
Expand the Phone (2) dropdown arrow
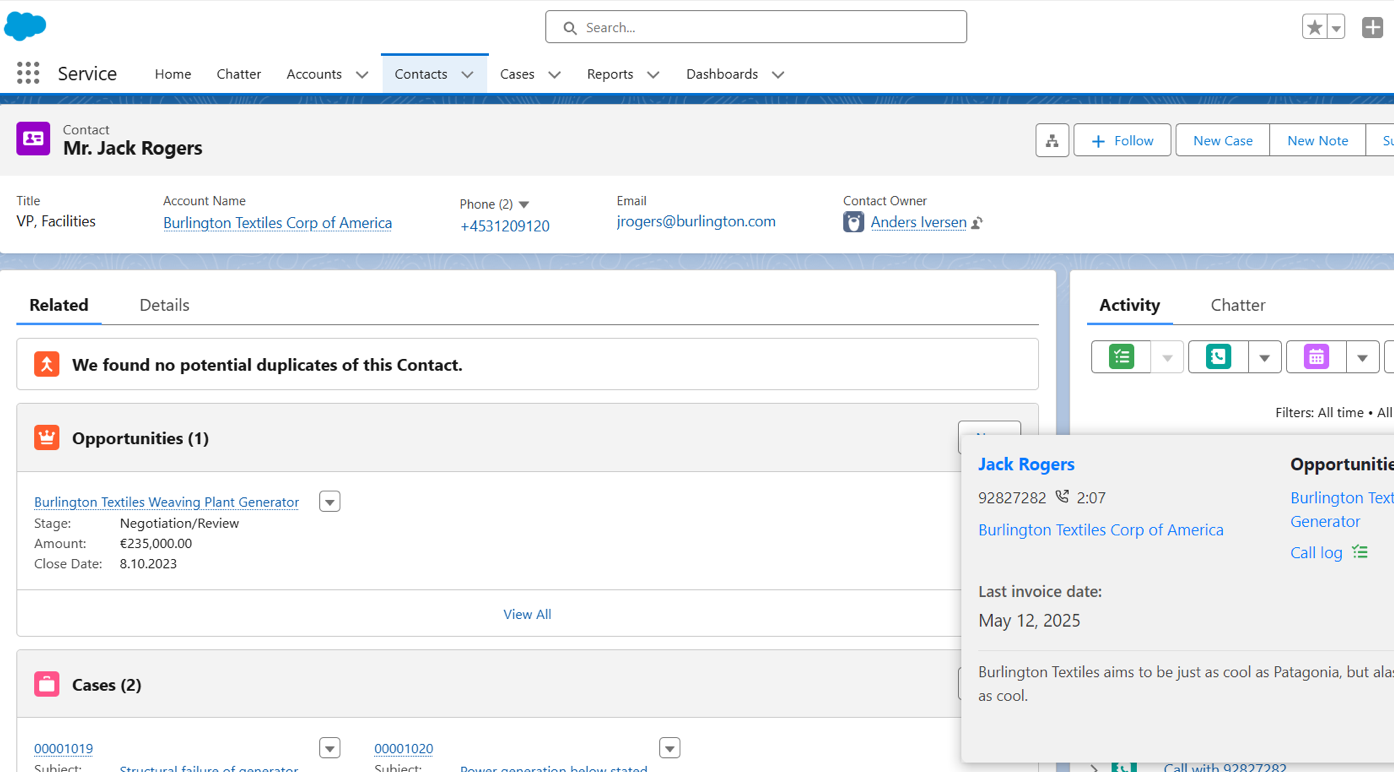pos(524,204)
